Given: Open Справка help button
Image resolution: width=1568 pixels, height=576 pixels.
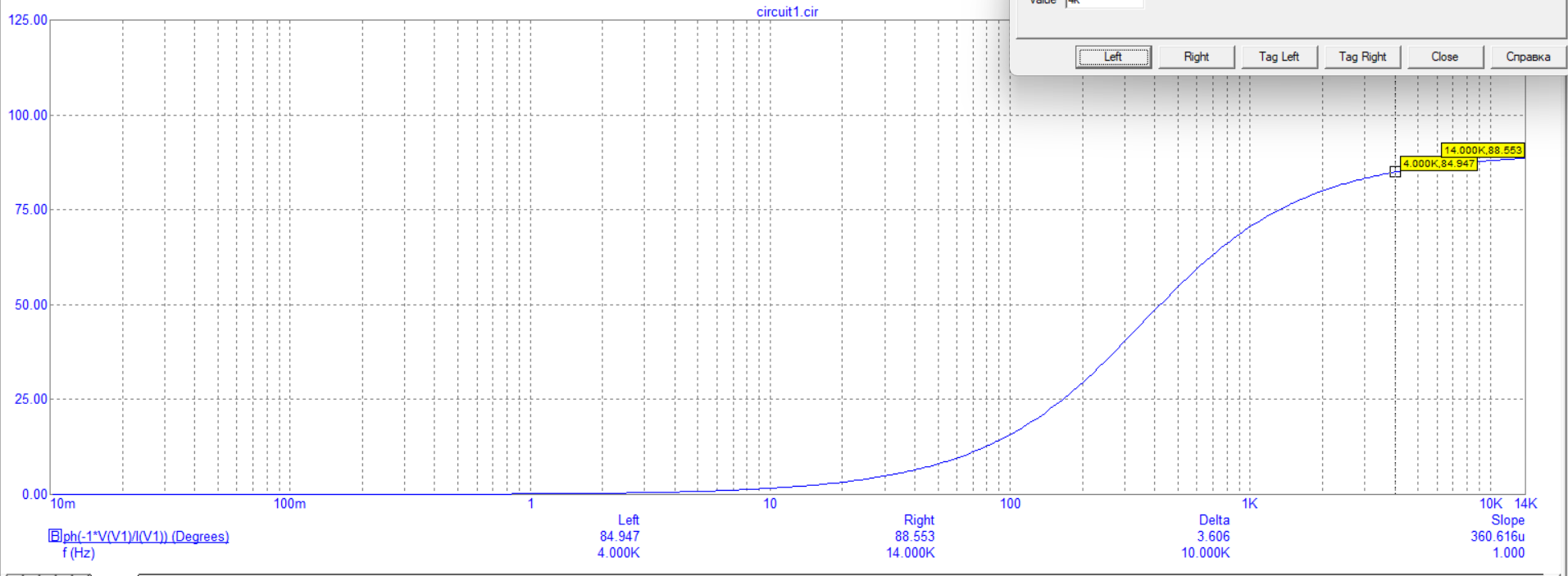Looking at the screenshot, I should (1528, 57).
